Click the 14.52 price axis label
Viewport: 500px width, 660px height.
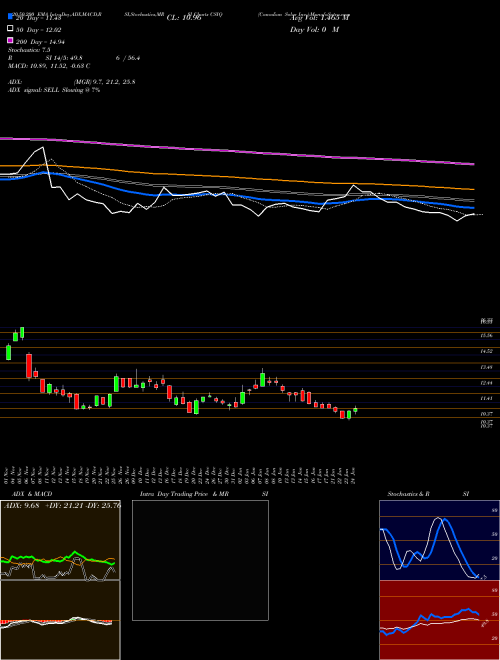click(x=486, y=351)
